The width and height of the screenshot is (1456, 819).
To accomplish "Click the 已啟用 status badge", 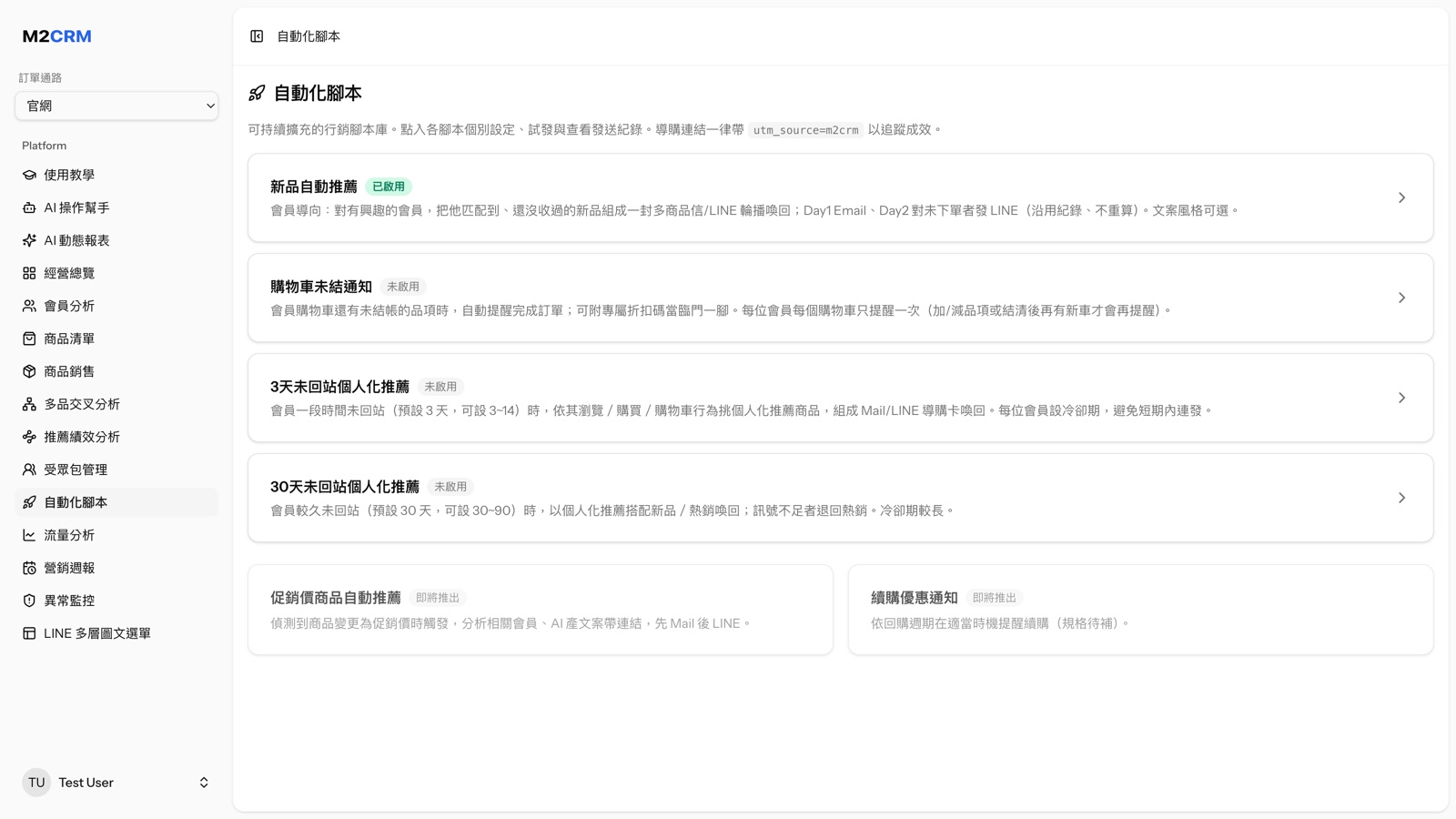I will click(389, 187).
